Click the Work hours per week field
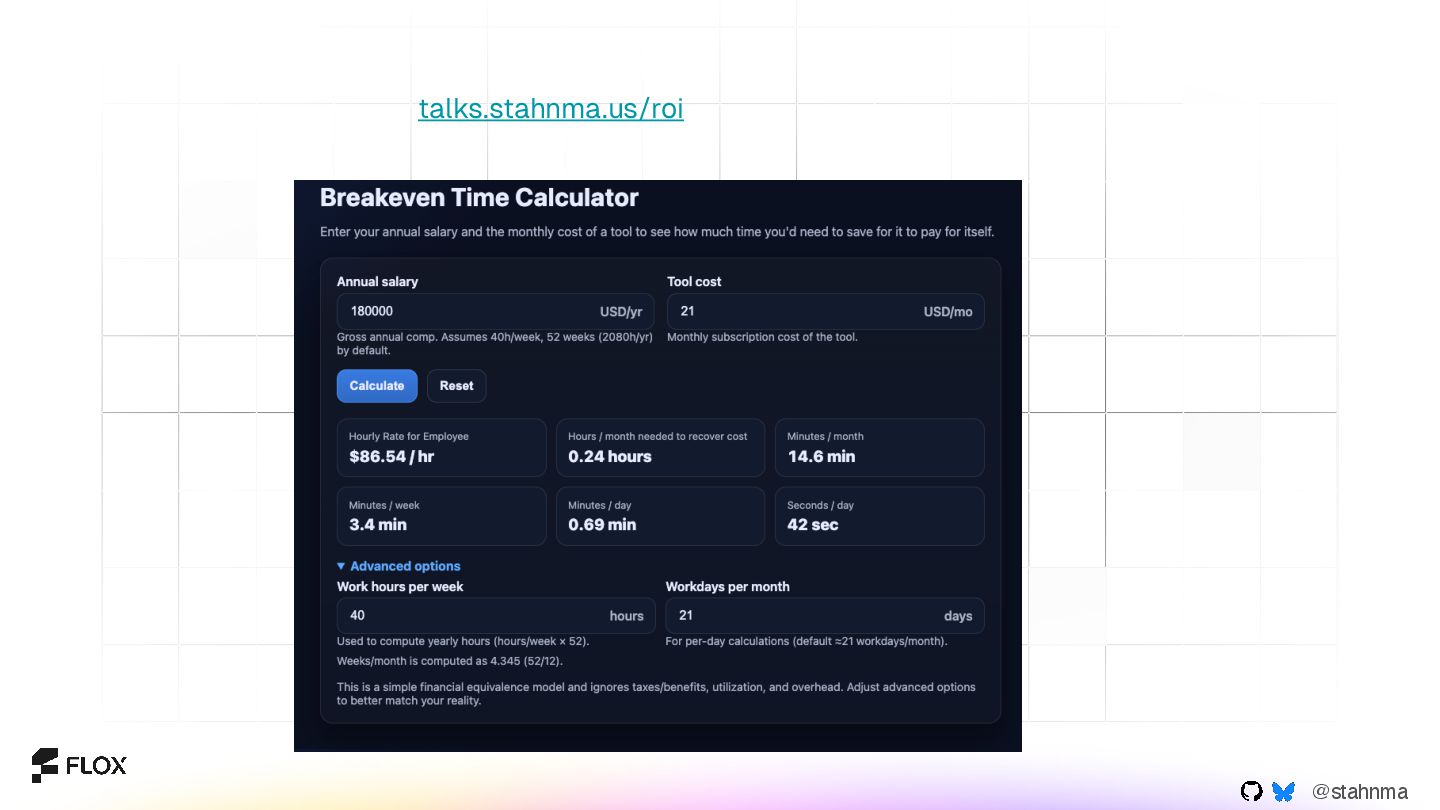The height and width of the screenshot is (810, 1440). point(470,616)
